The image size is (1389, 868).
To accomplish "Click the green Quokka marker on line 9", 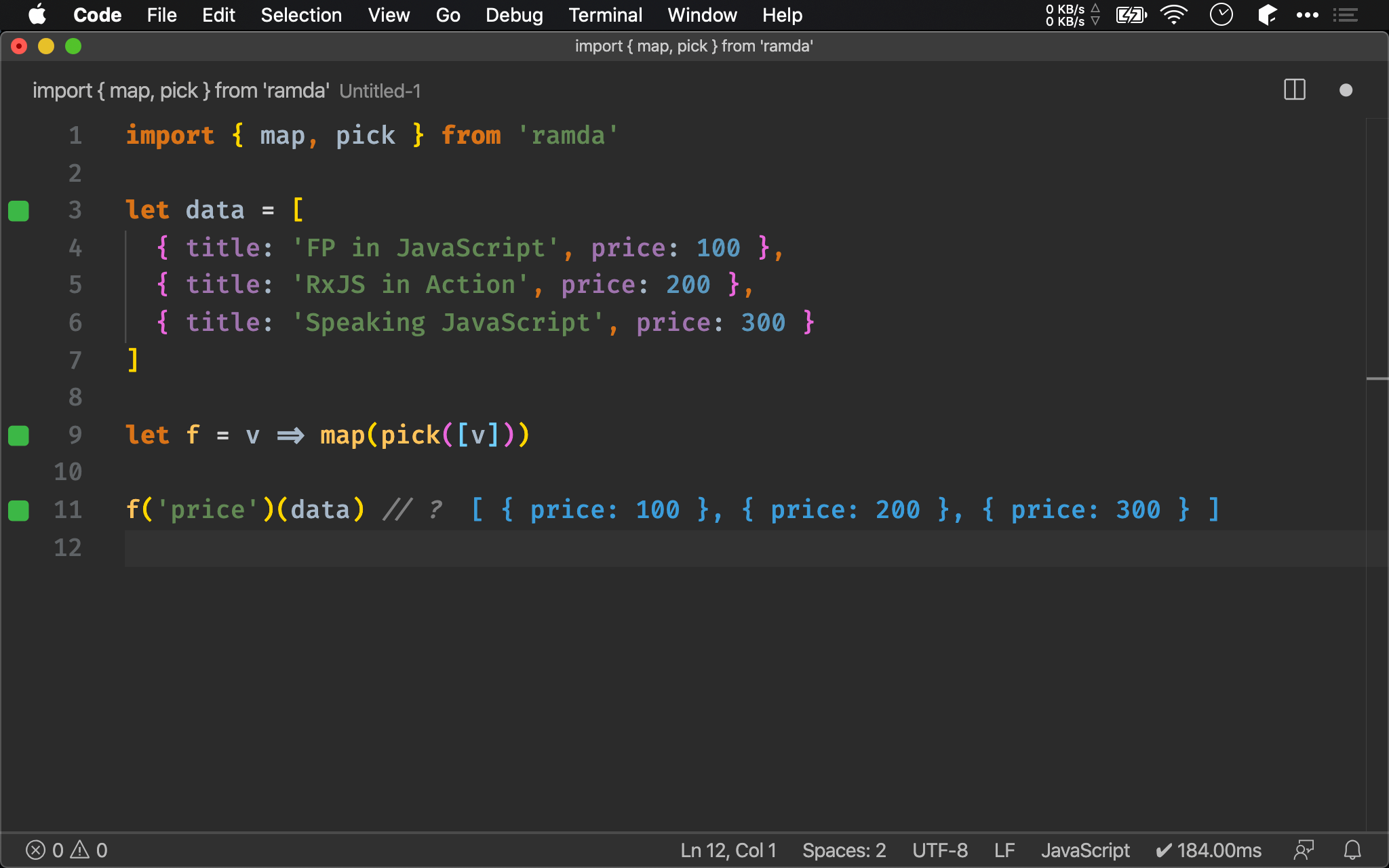I will [18, 435].
